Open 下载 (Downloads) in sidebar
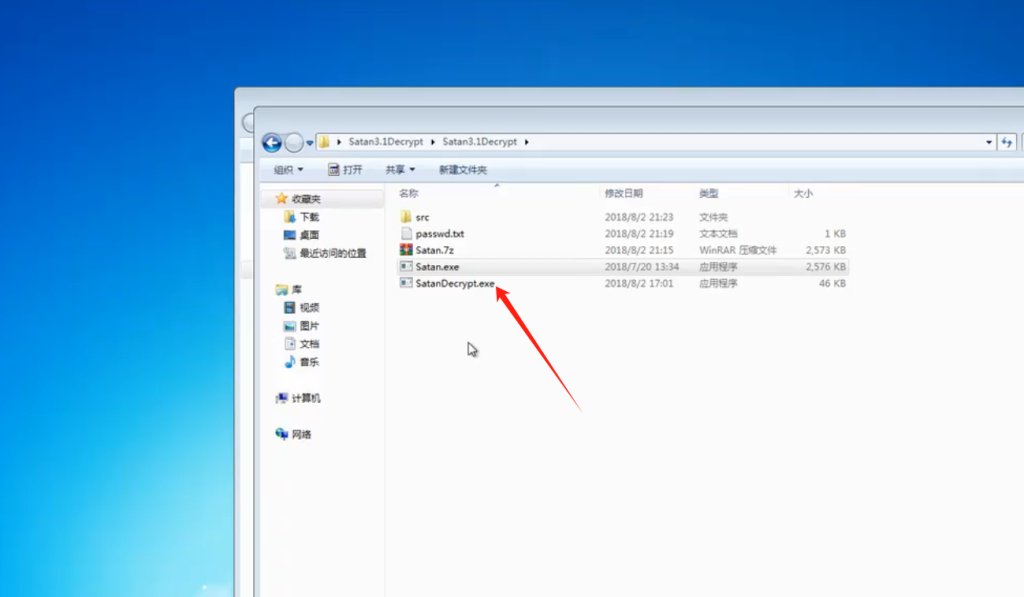1024x597 pixels. tap(309, 218)
